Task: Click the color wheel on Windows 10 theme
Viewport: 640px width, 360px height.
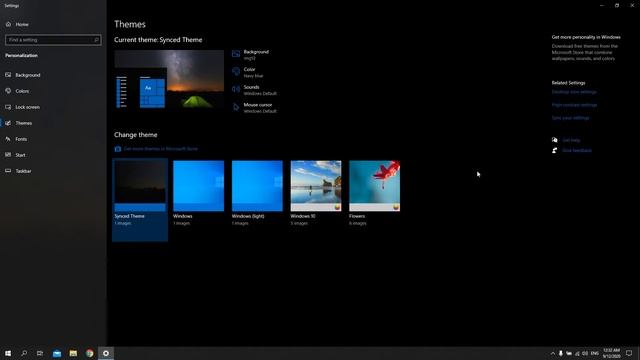Action: coord(338,207)
